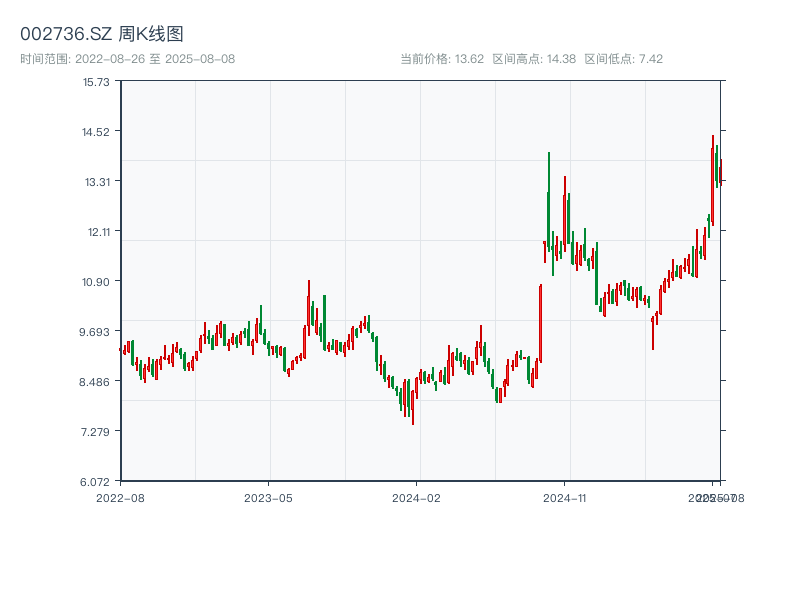The height and width of the screenshot is (600, 800).
Task: Click the 2022-08 x-axis date label
Action: point(120,497)
